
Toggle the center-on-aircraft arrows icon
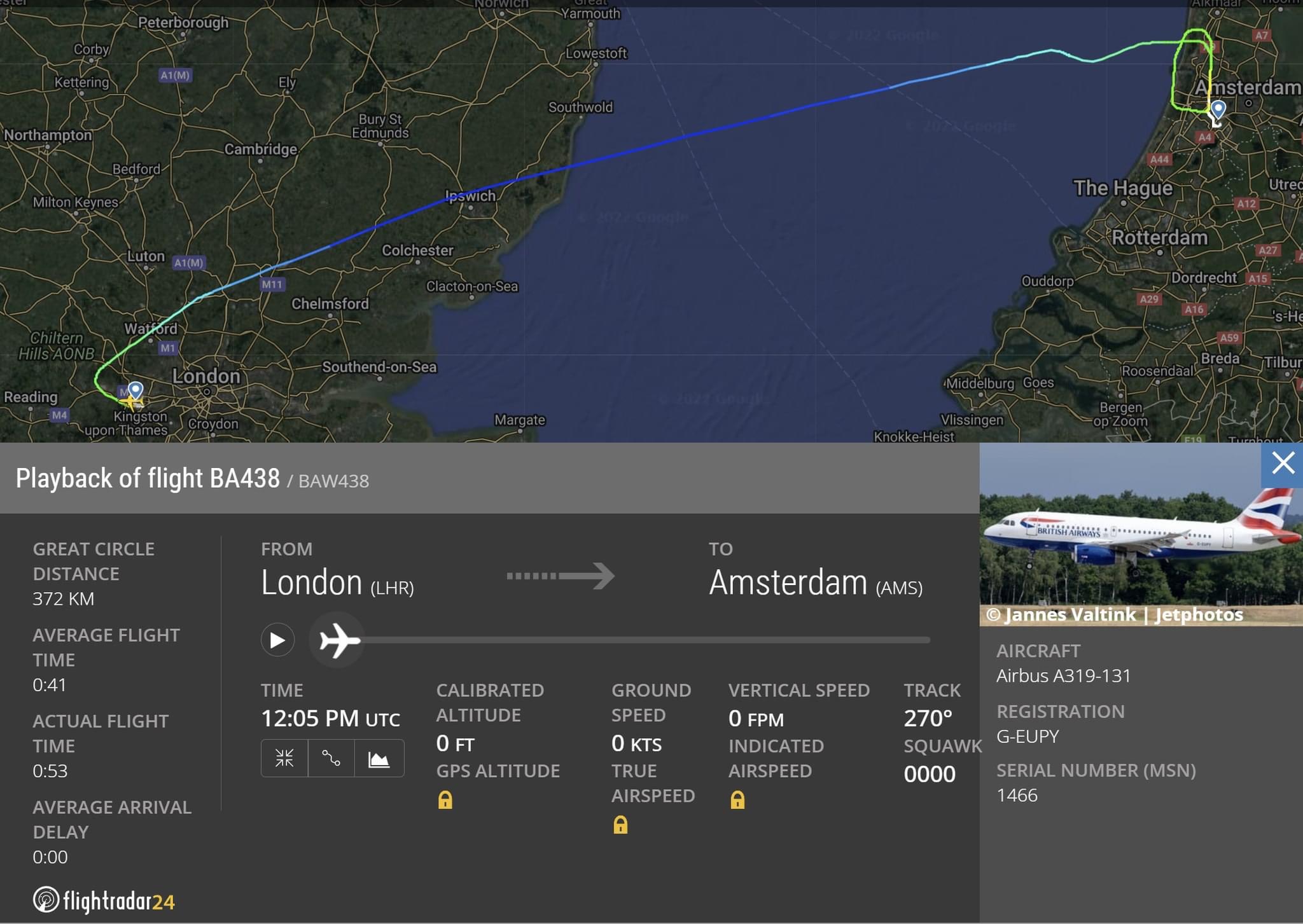pyautogui.click(x=284, y=758)
